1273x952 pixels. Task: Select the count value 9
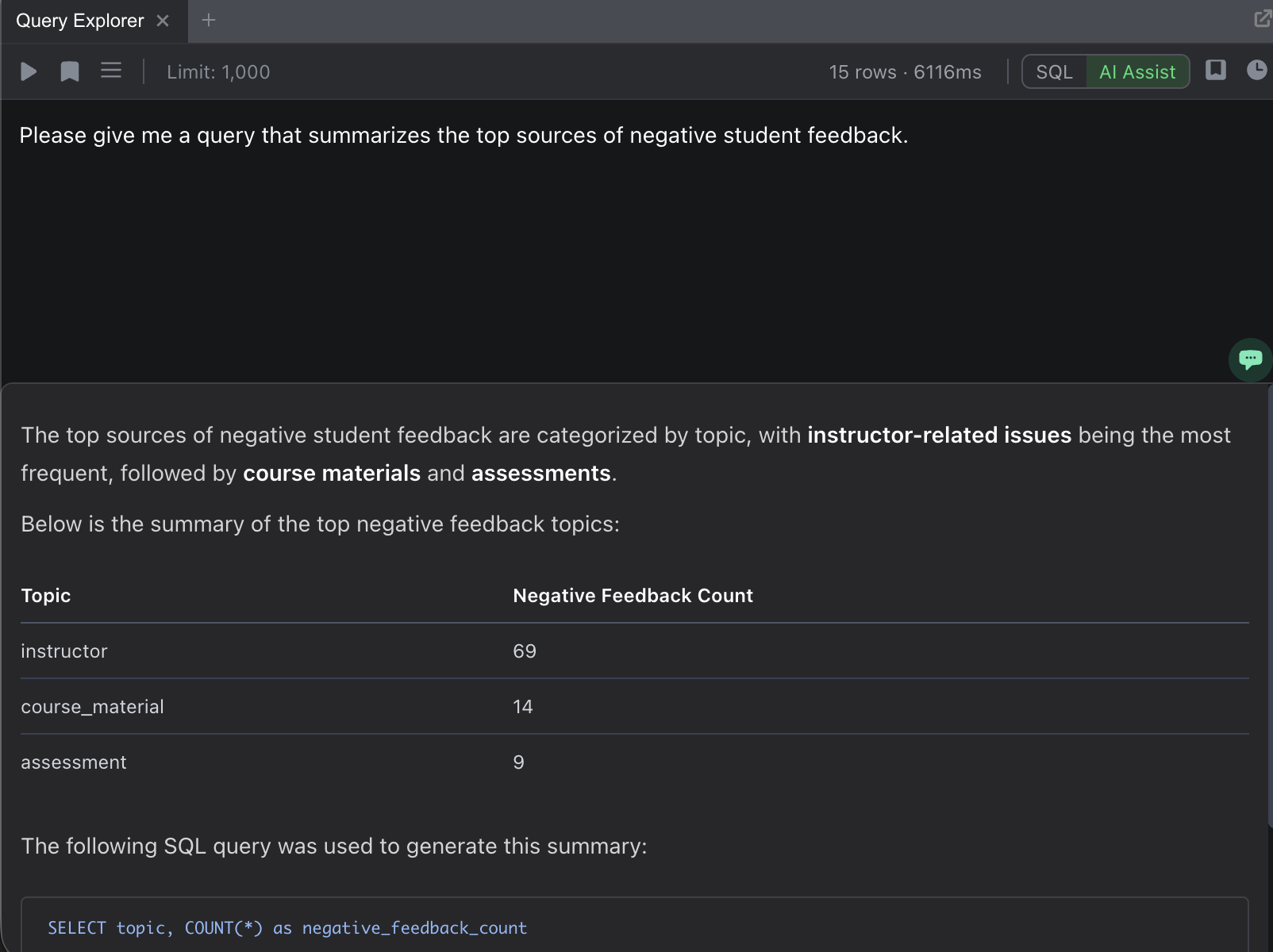[518, 762]
